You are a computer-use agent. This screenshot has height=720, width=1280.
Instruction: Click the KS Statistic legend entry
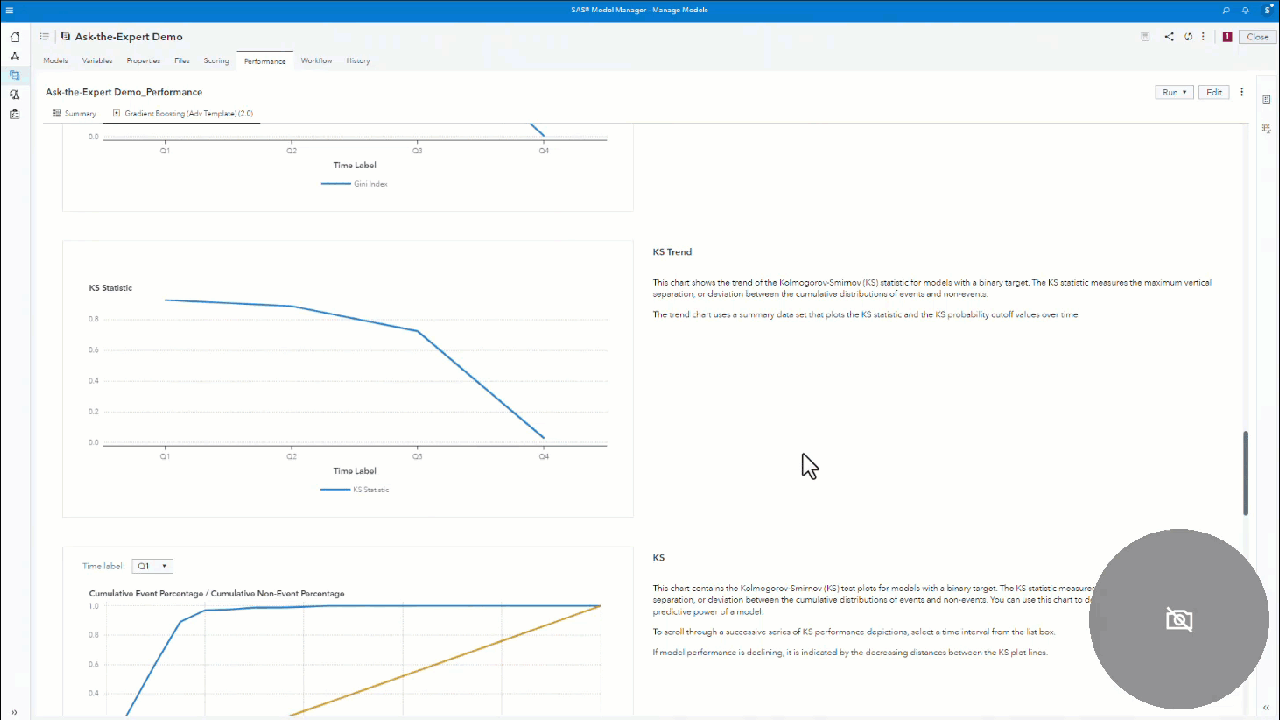354,490
